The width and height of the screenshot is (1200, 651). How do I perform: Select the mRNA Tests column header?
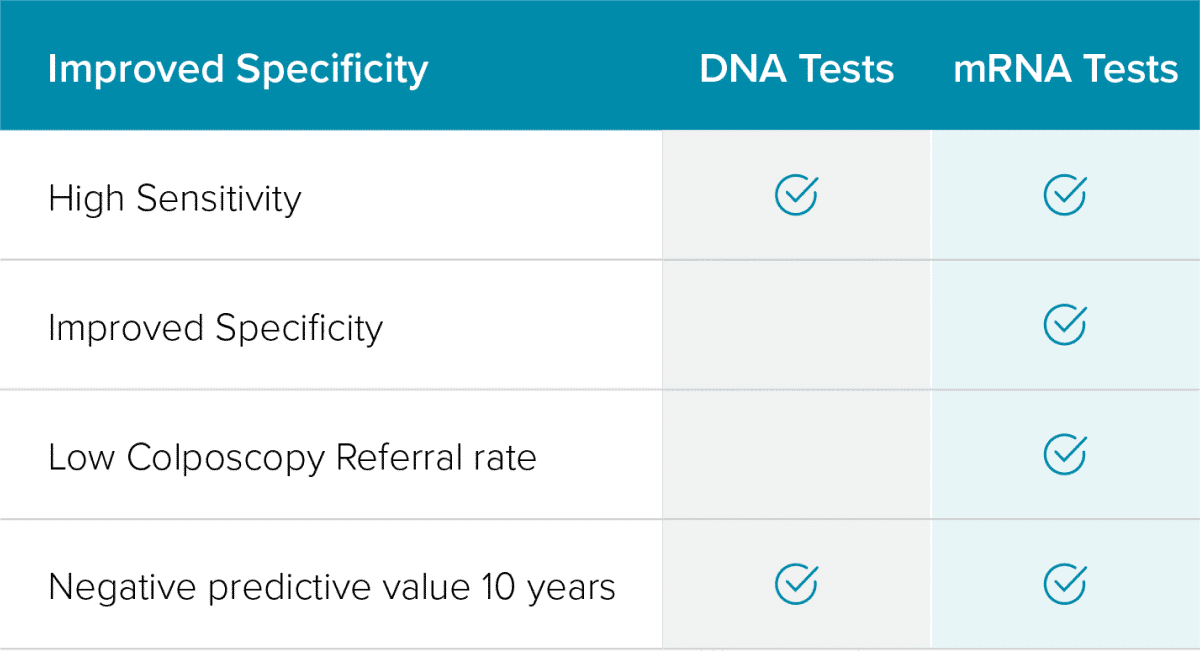[x=1065, y=69]
